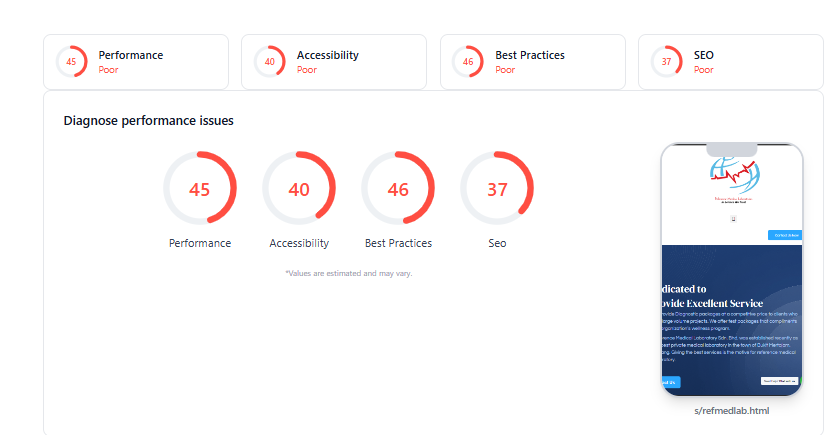Click the small 37 score ring icon
The width and height of the screenshot is (836, 435).
666,62
